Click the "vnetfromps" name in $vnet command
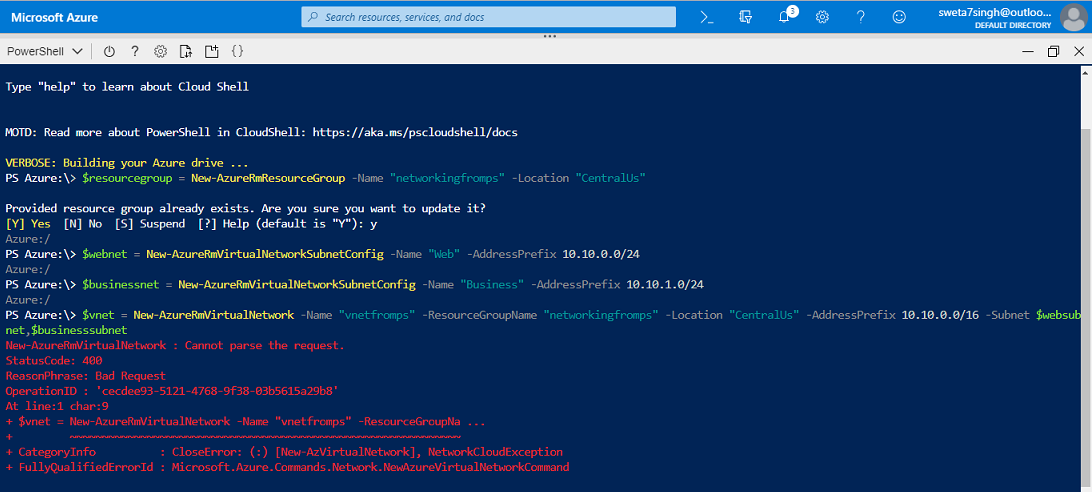The height and width of the screenshot is (492, 1092). click(377, 315)
